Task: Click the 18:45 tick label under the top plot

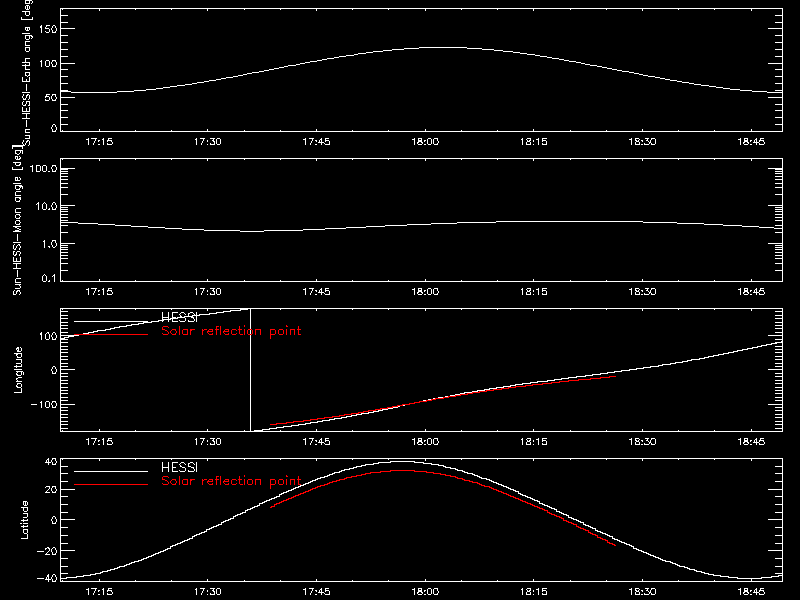Action: pyautogui.click(x=751, y=142)
